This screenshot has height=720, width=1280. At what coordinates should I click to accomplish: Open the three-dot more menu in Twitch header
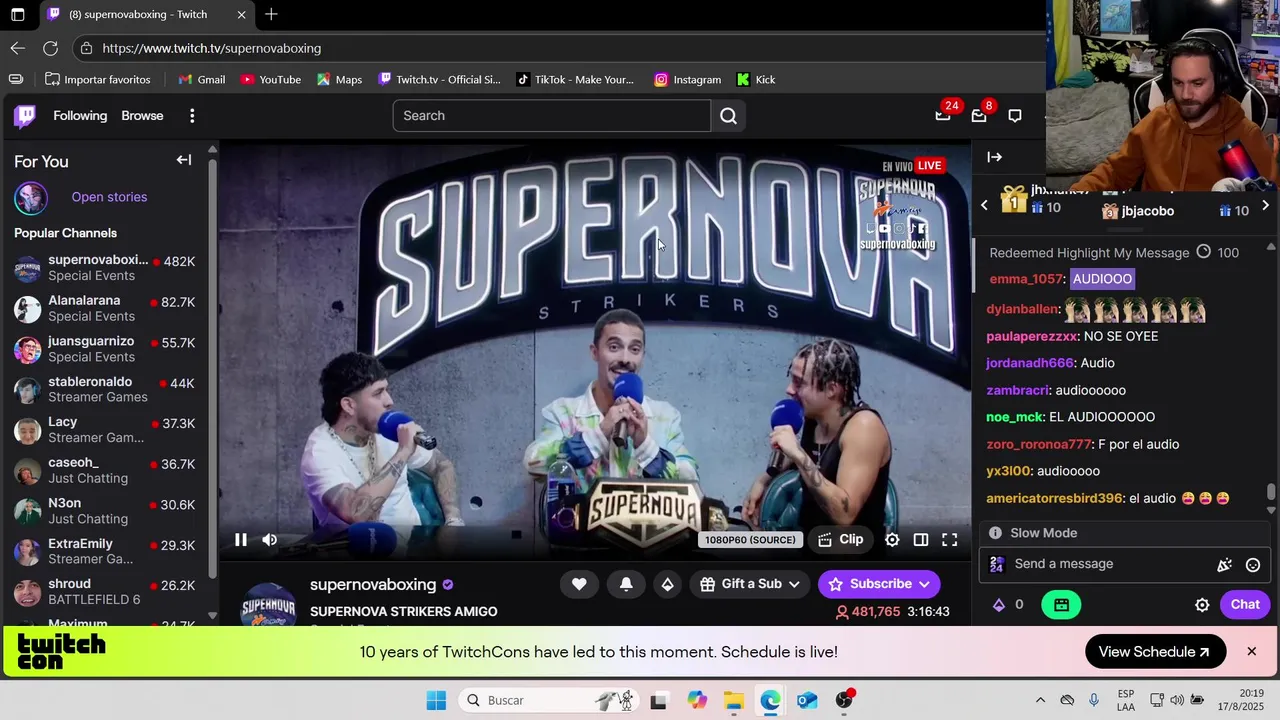(x=192, y=116)
